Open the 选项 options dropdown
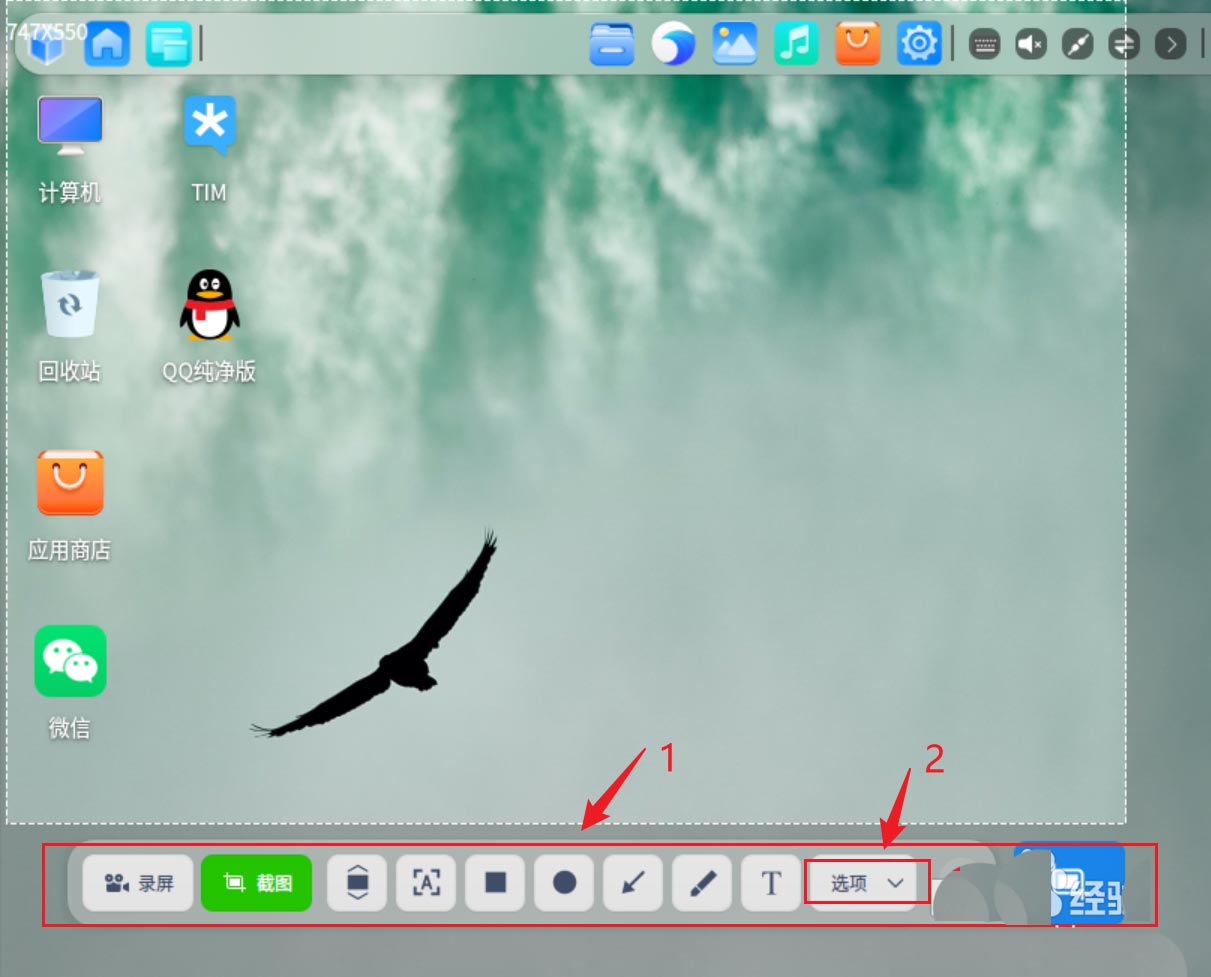Screen dimensions: 1211x977 (x=867, y=882)
